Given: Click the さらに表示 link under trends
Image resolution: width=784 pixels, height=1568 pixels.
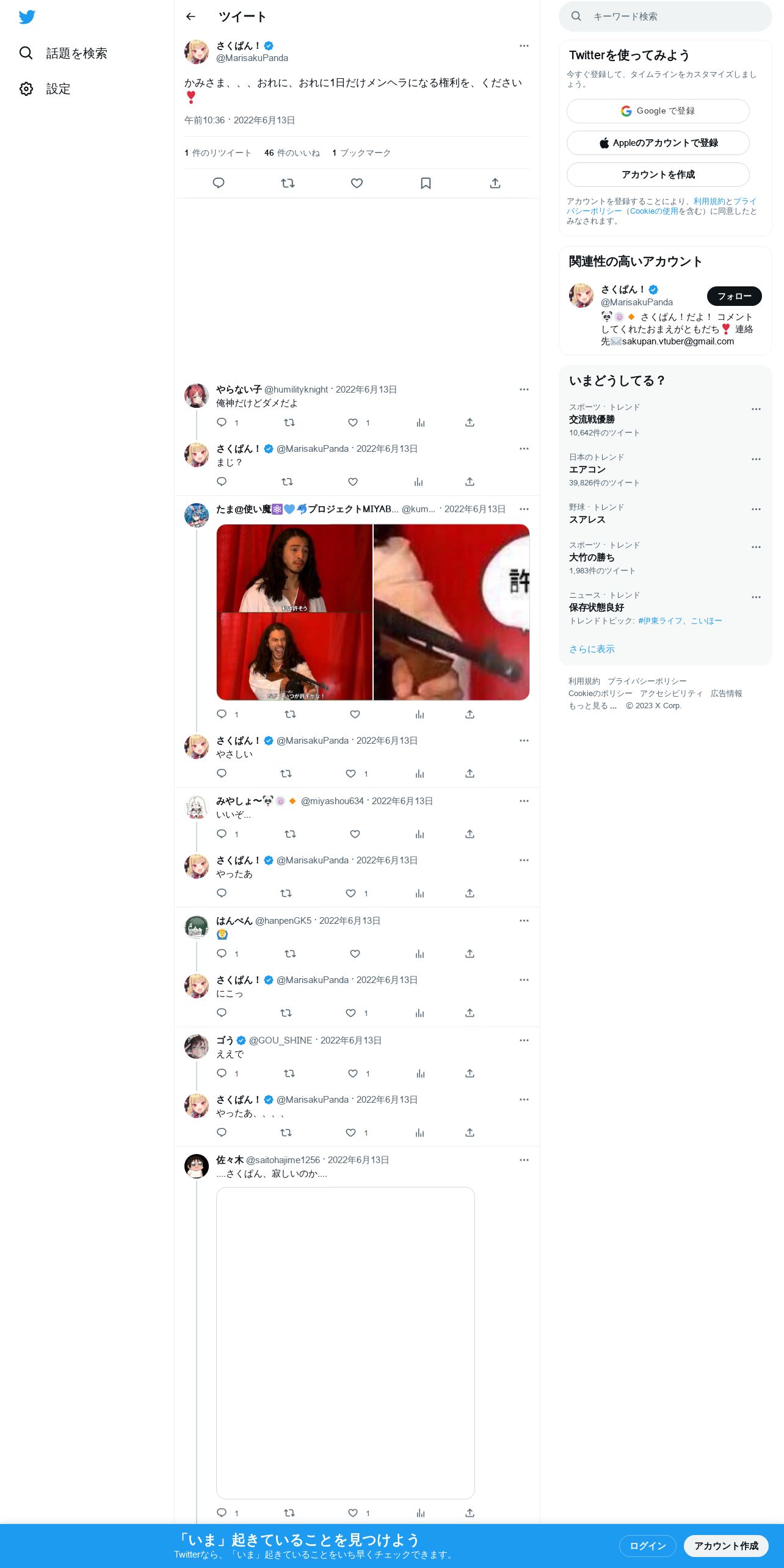Looking at the screenshot, I should [592, 649].
